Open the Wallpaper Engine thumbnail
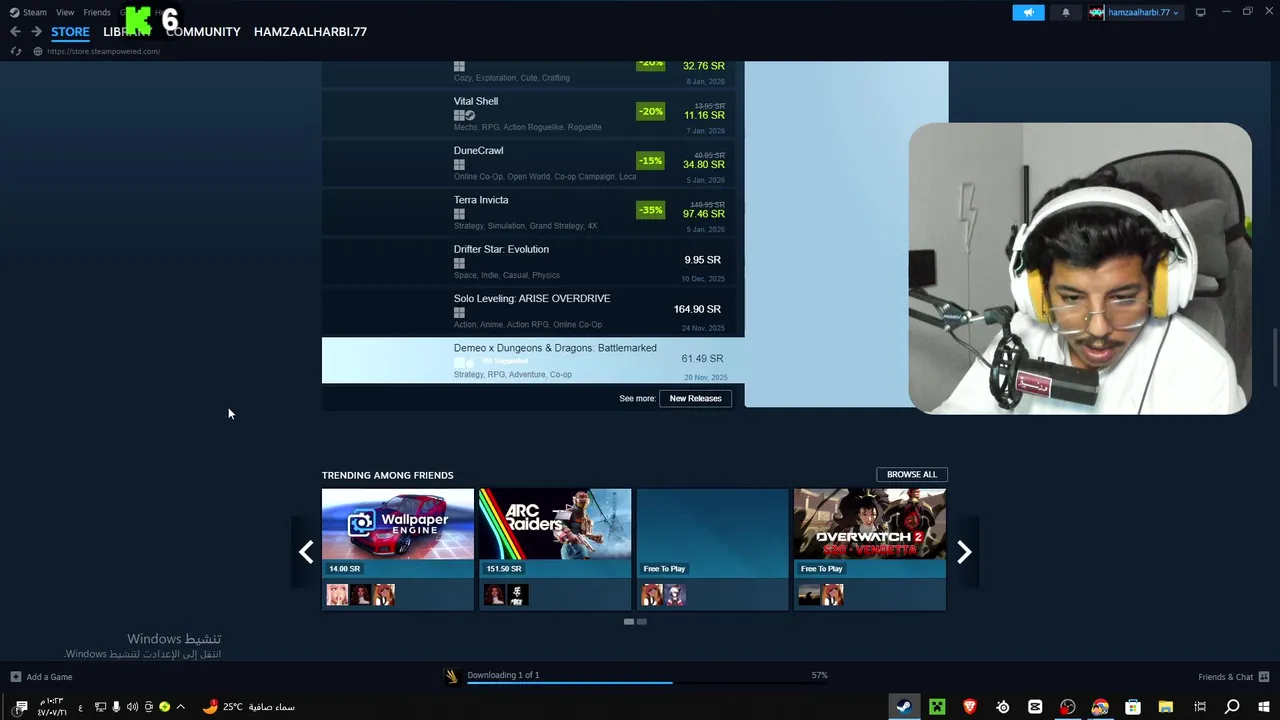The width and height of the screenshot is (1280, 720). click(398, 524)
